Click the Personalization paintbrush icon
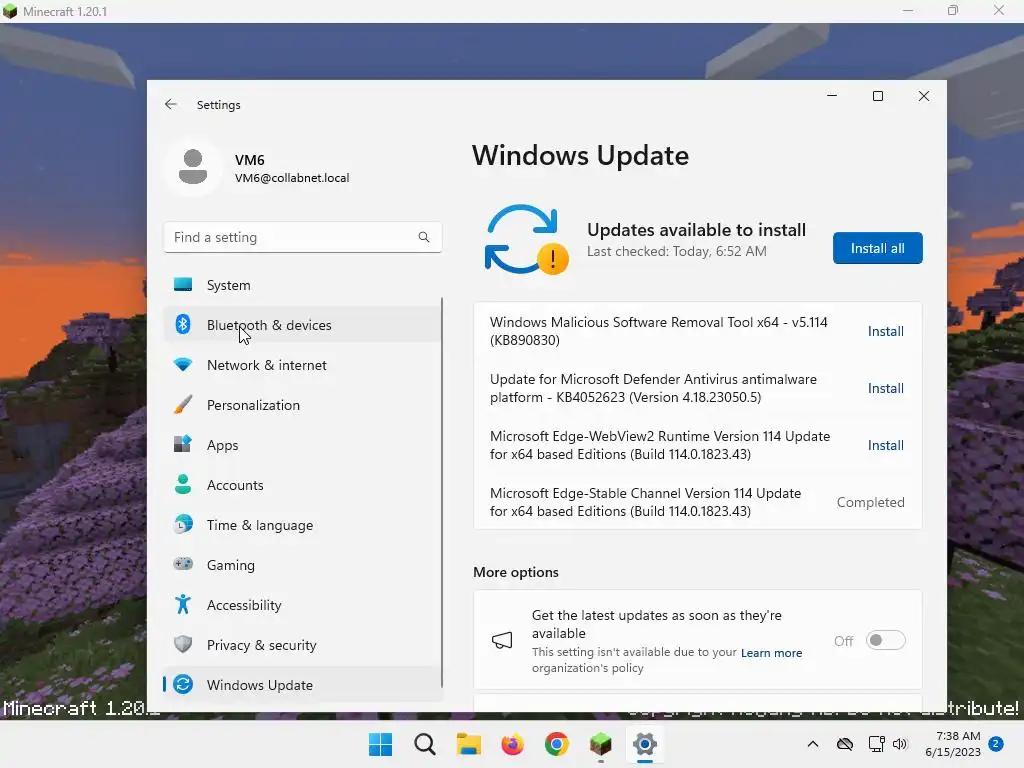The width and height of the screenshot is (1024, 768). point(183,404)
